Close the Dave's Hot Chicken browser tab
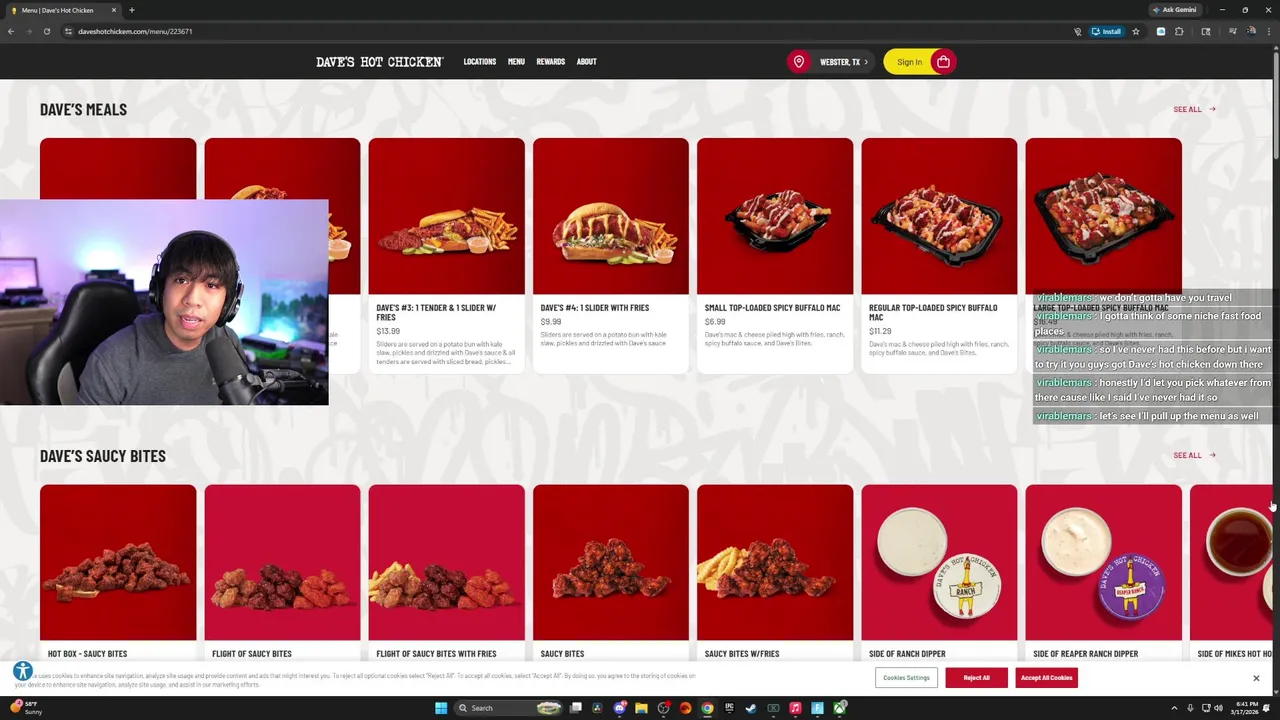The width and height of the screenshot is (1280, 720). tap(113, 10)
